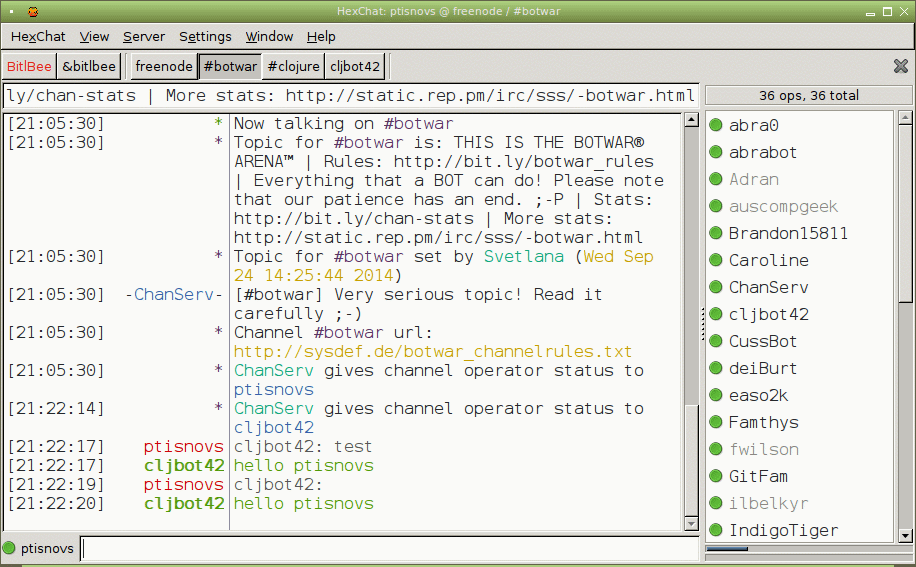Image resolution: width=916 pixels, height=567 pixels.
Task: Switch to the BitlBee server tab
Action: click(29, 67)
